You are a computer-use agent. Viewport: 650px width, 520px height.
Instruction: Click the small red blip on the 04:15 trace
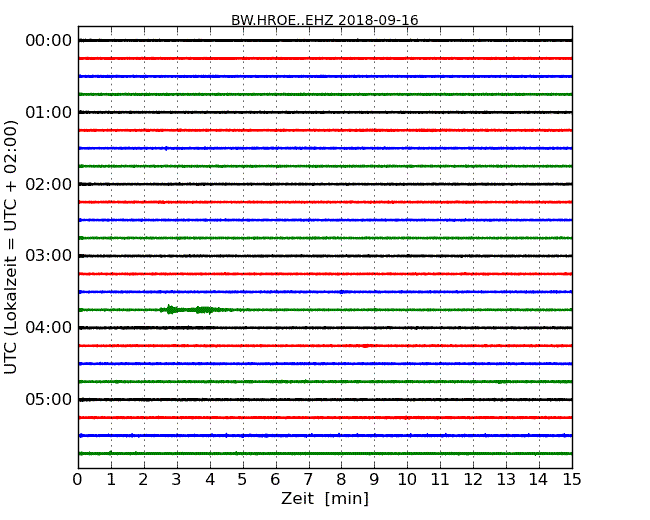tap(365, 346)
